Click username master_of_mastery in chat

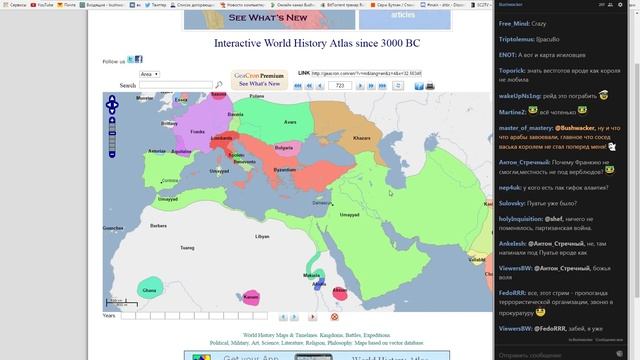(x=526, y=128)
